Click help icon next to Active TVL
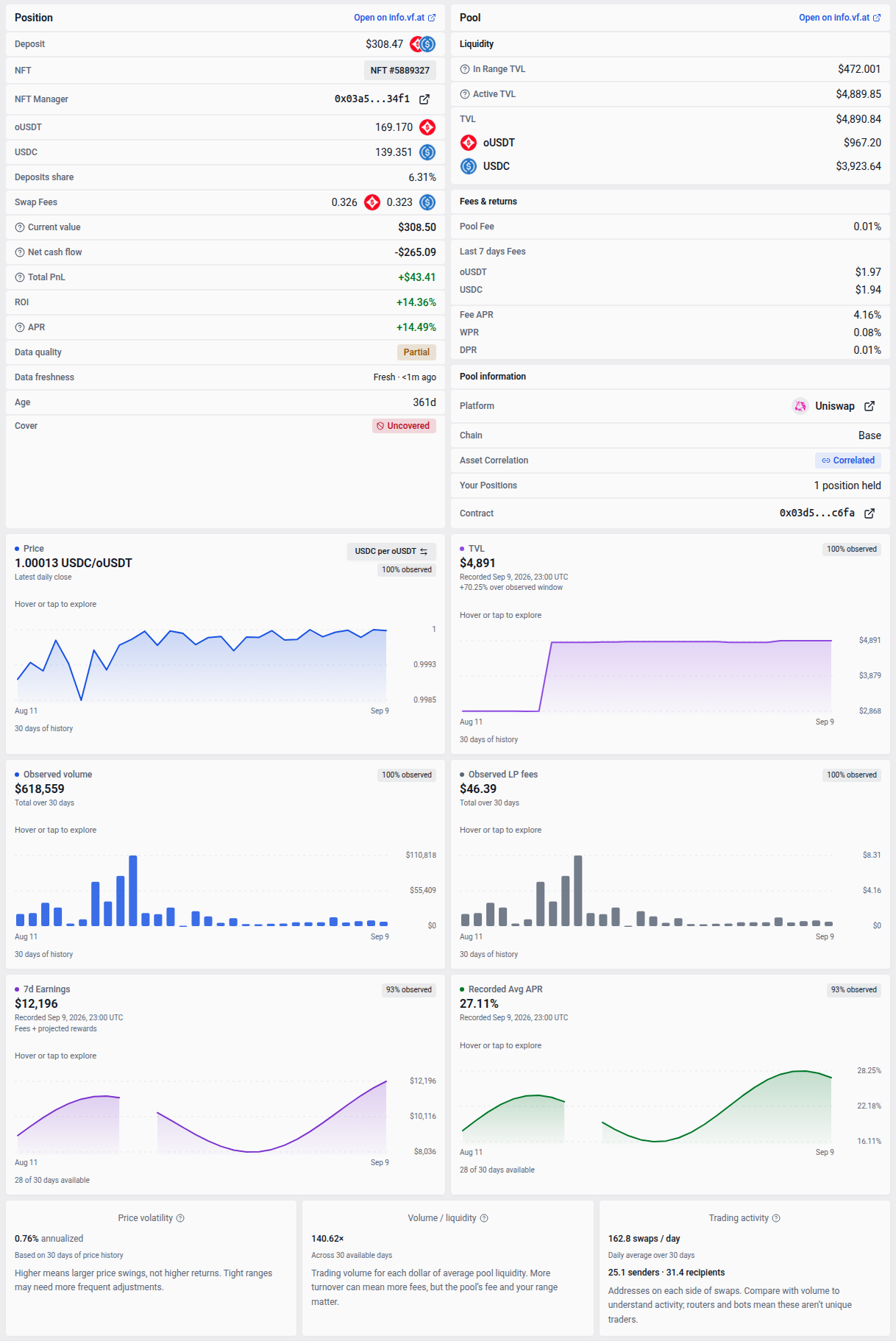Image resolution: width=896 pixels, height=1341 pixels. (465, 94)
